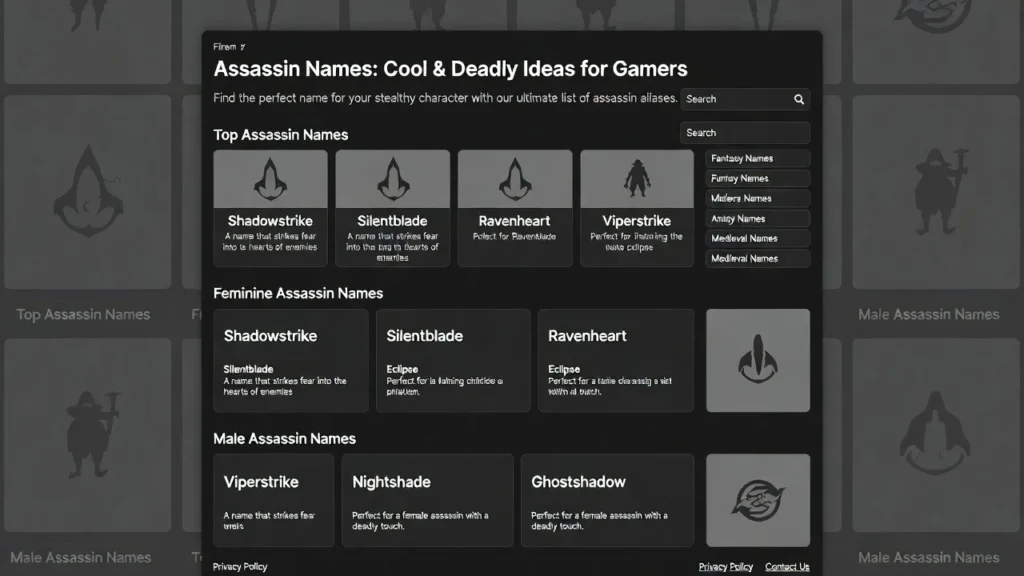Click the Ravenheart assassin logo icon
This screenshot has width=1024, height=576.
[514, 177]
